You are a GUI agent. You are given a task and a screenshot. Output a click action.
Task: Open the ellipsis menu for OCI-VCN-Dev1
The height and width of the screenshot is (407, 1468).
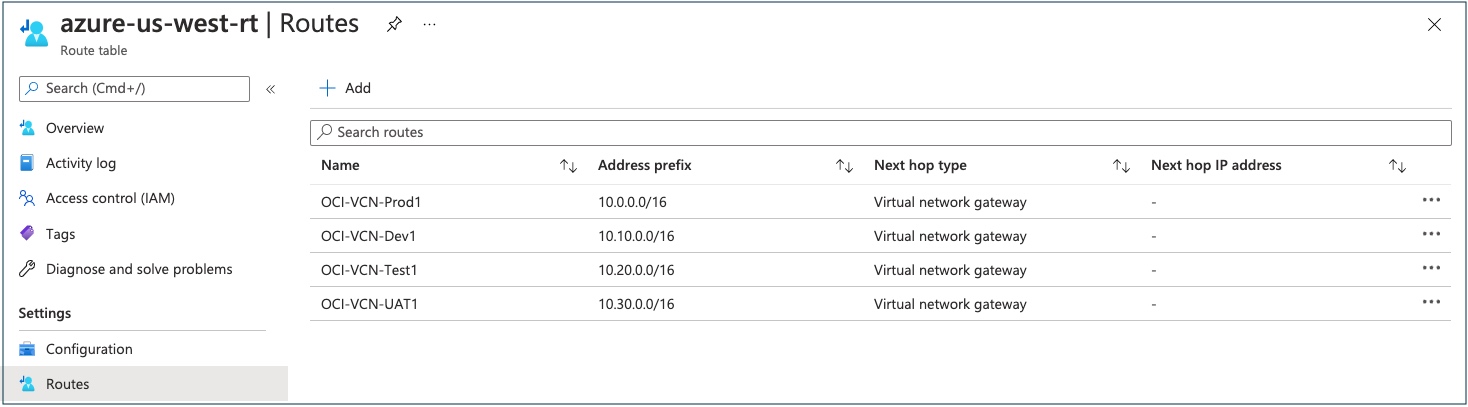coord(1431,234)
